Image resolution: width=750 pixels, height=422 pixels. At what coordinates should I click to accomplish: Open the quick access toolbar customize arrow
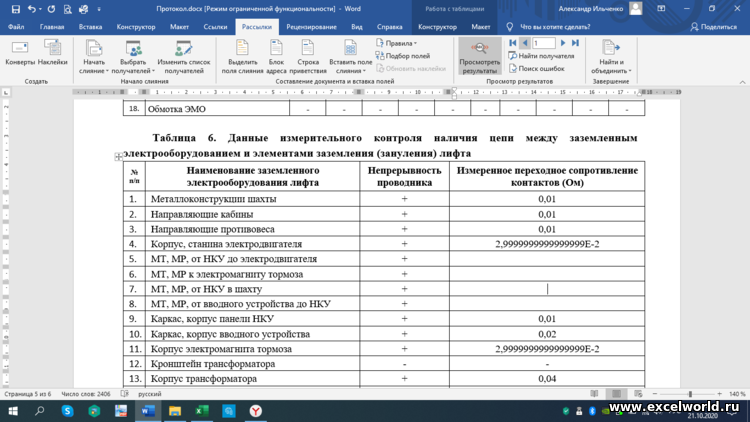point(99,9)
